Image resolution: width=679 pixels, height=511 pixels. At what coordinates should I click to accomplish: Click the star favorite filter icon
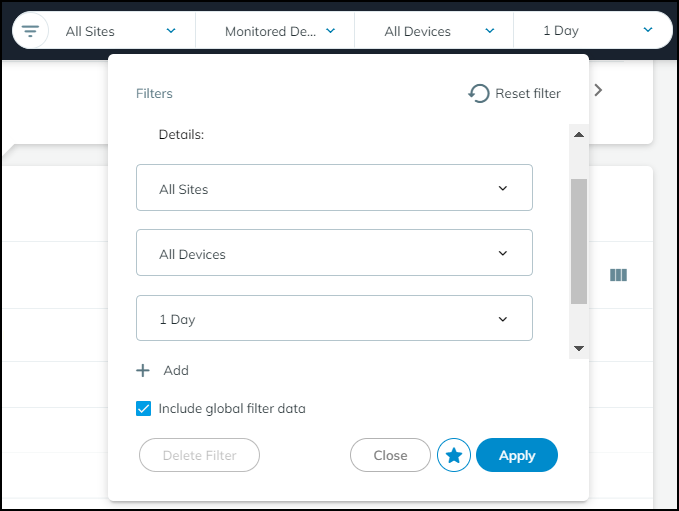(454, 456)
